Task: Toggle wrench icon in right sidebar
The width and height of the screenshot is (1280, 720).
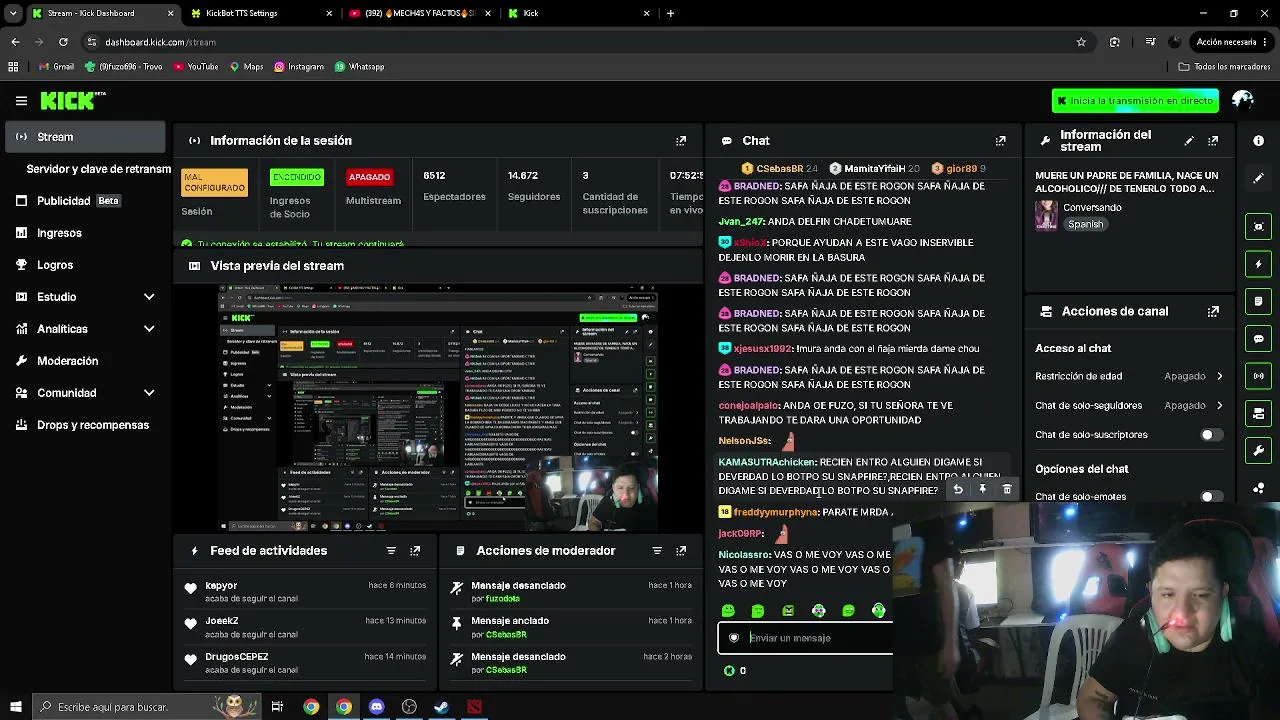Action: pos(1259,451)
